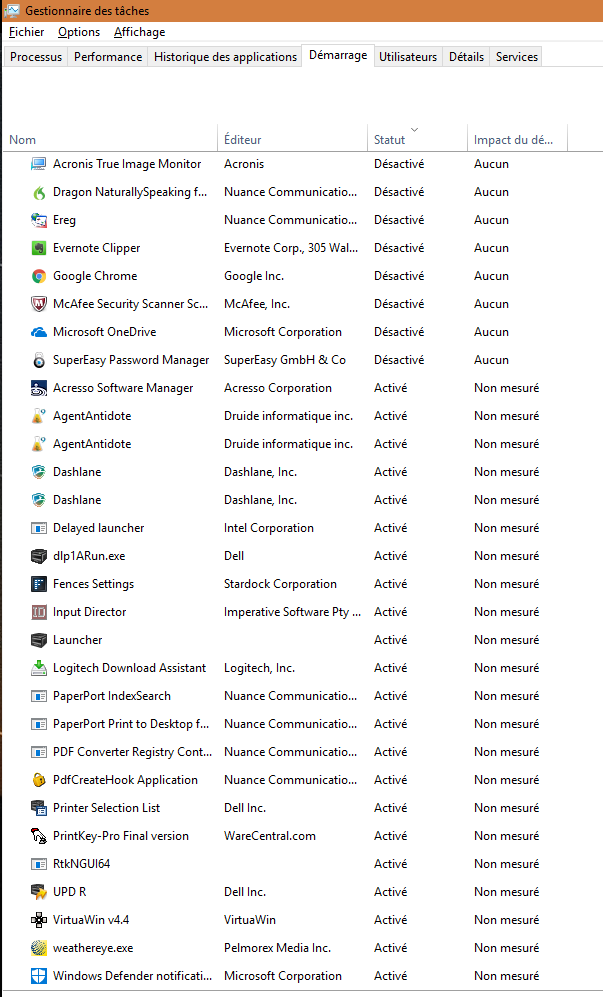Open the Services tab
Screen dimensions: 603x997
coord(516,57)
